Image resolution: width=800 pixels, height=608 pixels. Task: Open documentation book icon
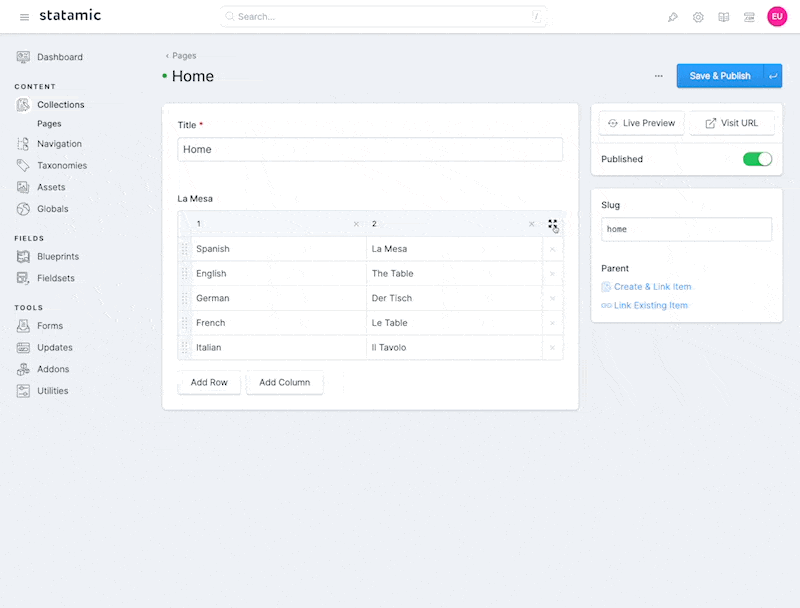(723, 17)
